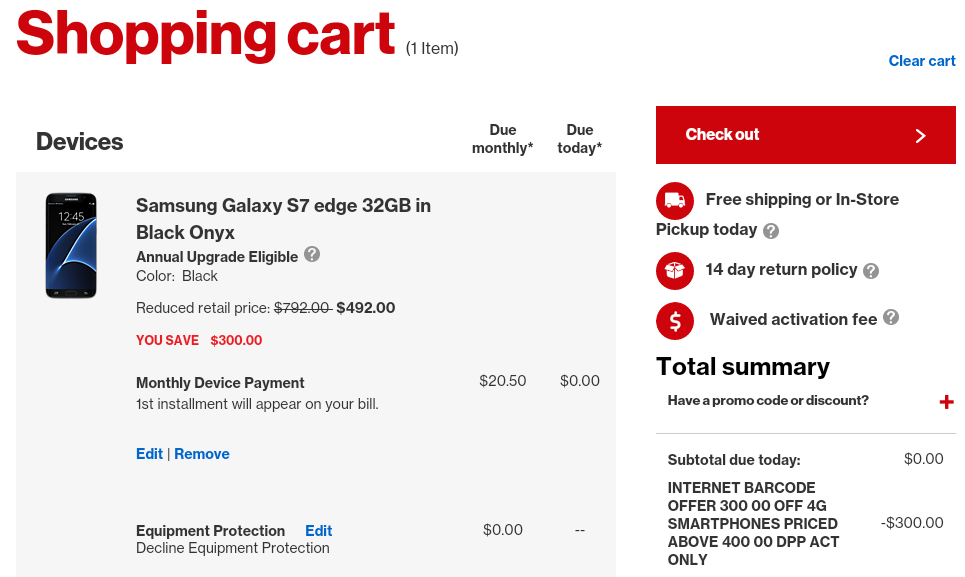Click the Galaxy S7 edge phone thumbnail
Screen dimensions: 965x577
[71, 246]
